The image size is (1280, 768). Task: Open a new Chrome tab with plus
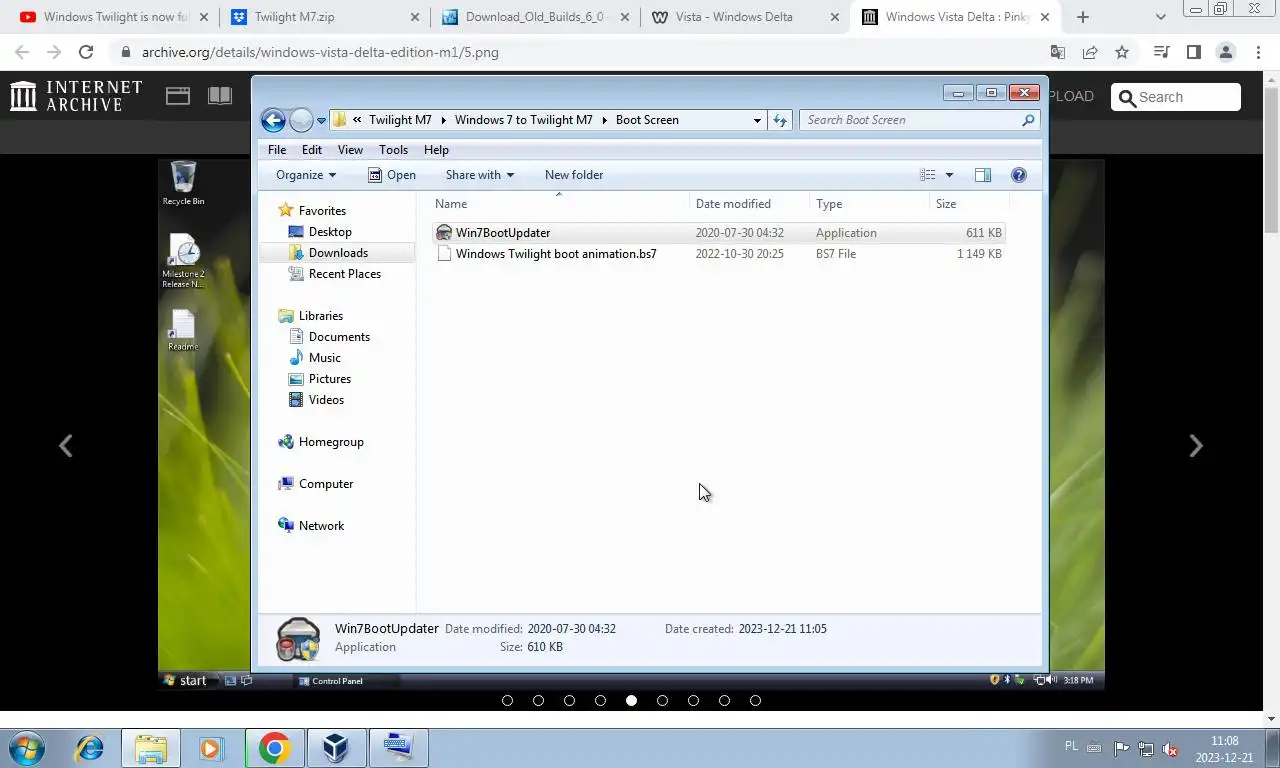[x=1082, y=17]
